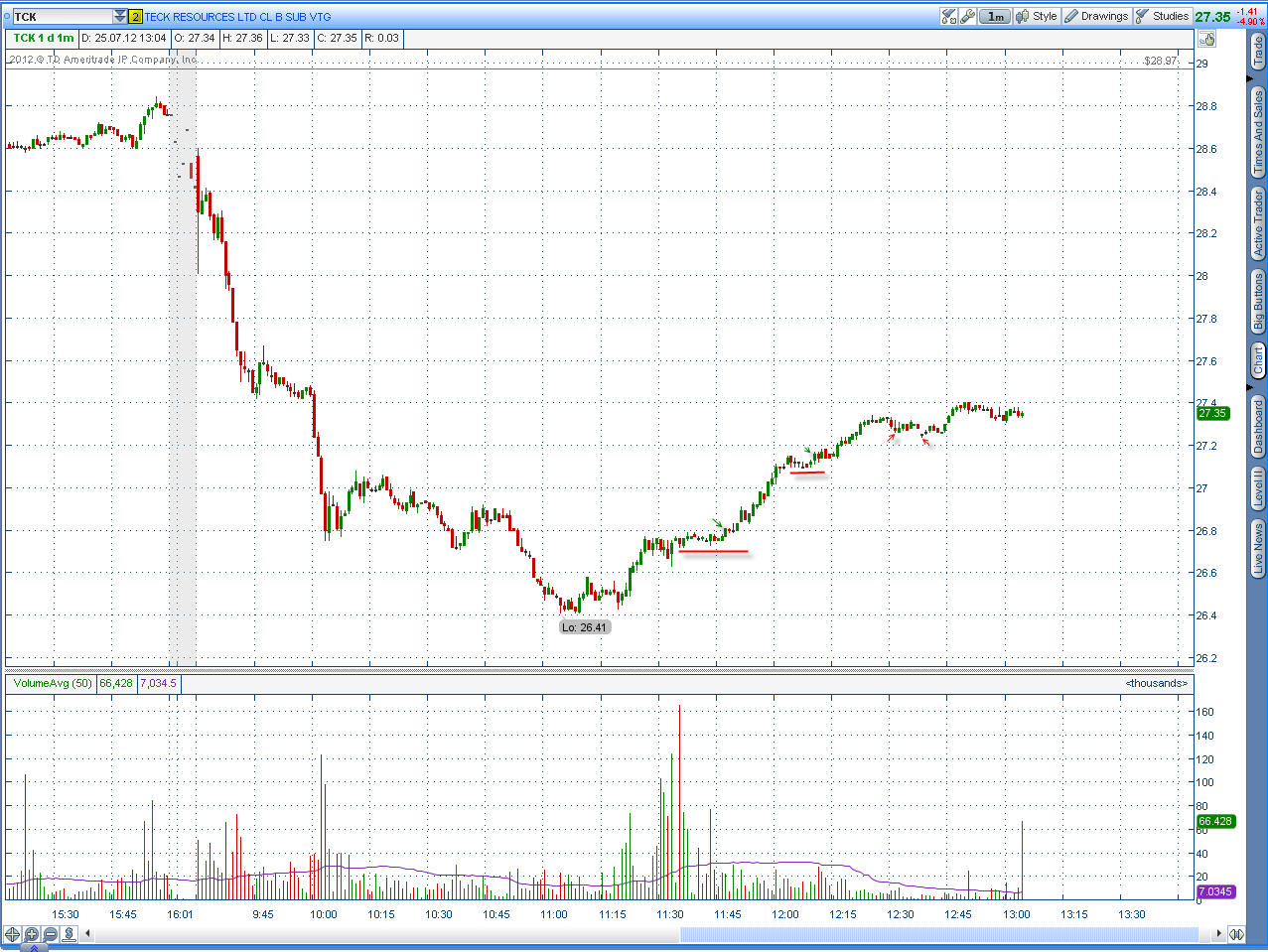Select the Active Trader side tab

tap(1258, 224)
